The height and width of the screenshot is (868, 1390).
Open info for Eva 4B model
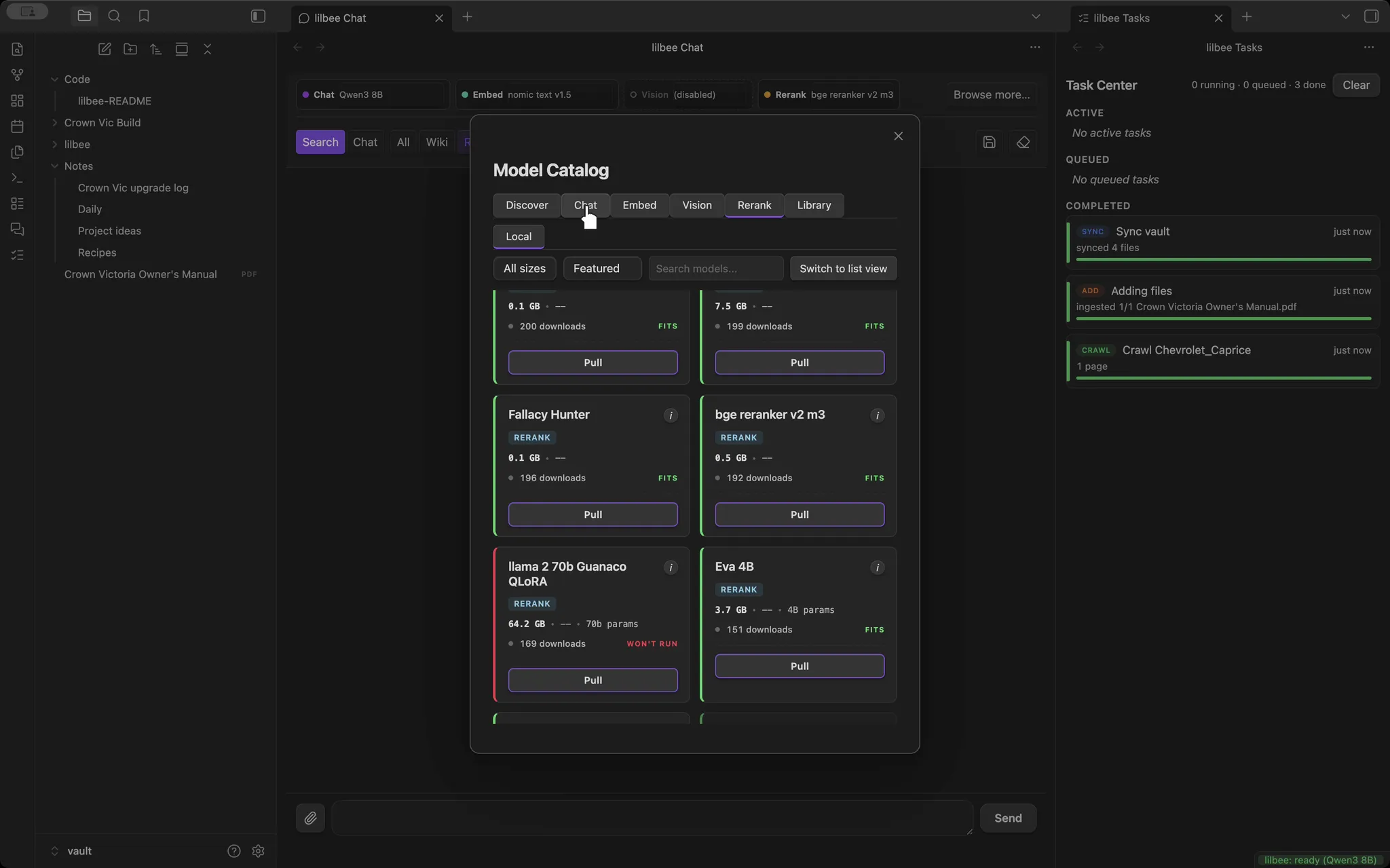pos(877,567)
